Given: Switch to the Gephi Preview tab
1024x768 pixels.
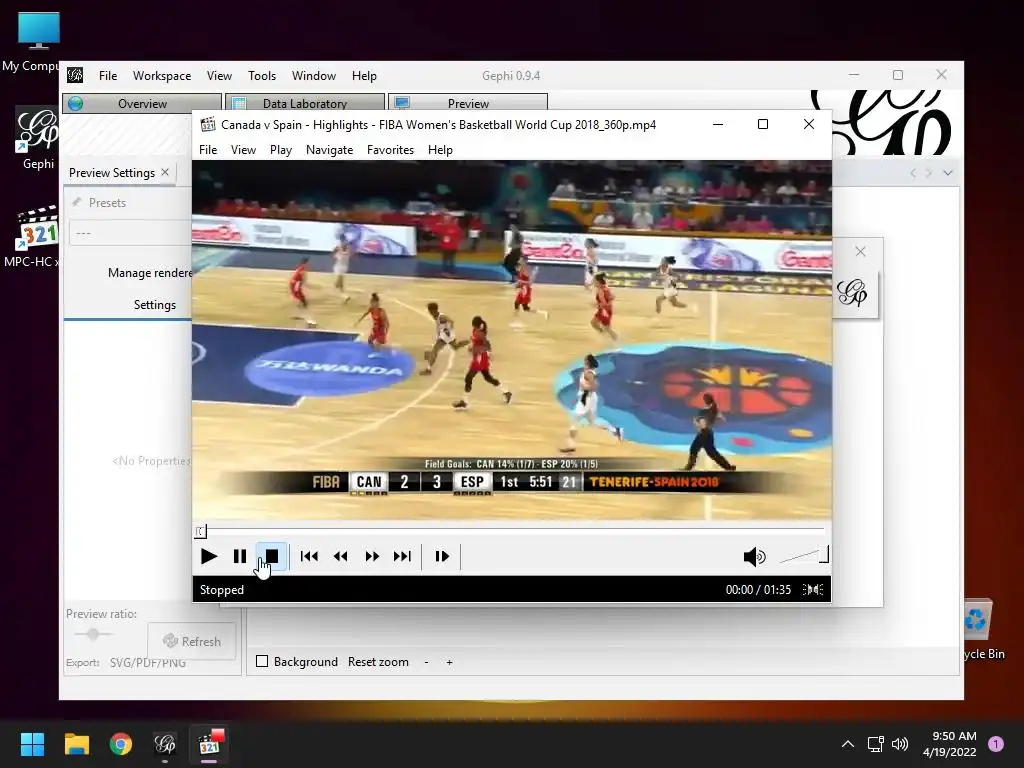Looking at the screenshot, I should 468,103.
